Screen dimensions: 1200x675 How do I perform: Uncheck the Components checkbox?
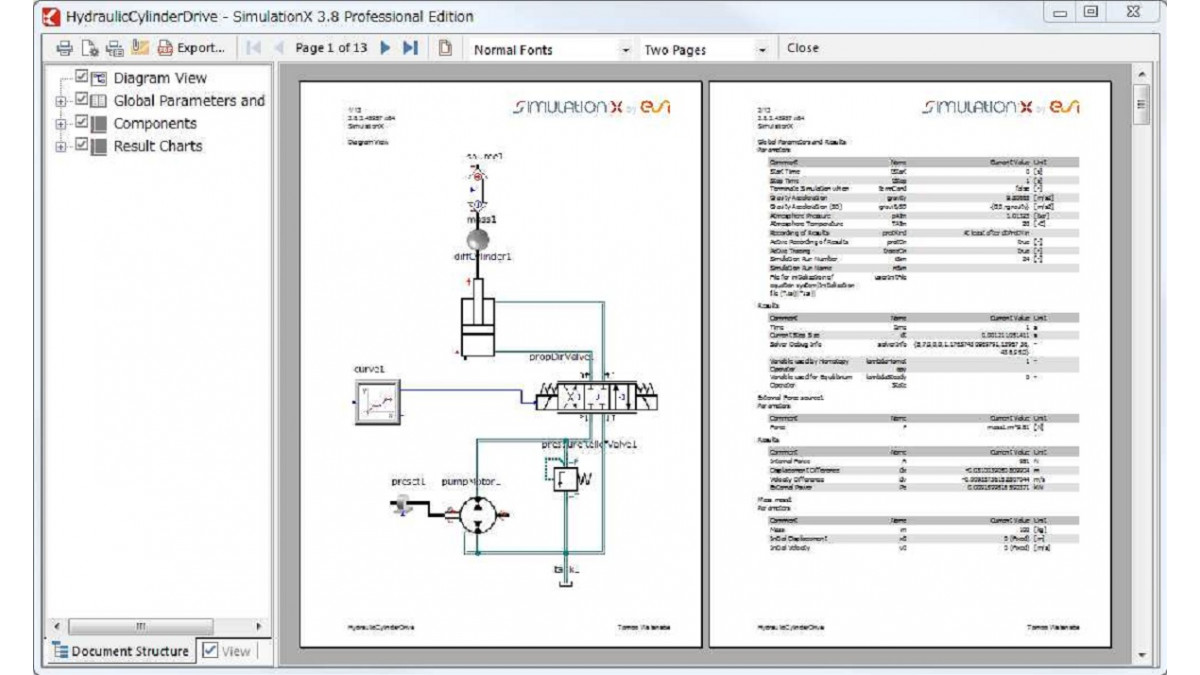coord(82,123)
